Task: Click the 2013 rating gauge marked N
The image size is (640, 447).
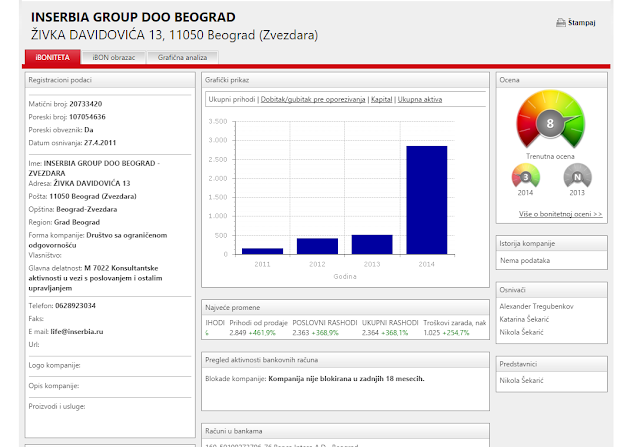Action: (577, 176)
